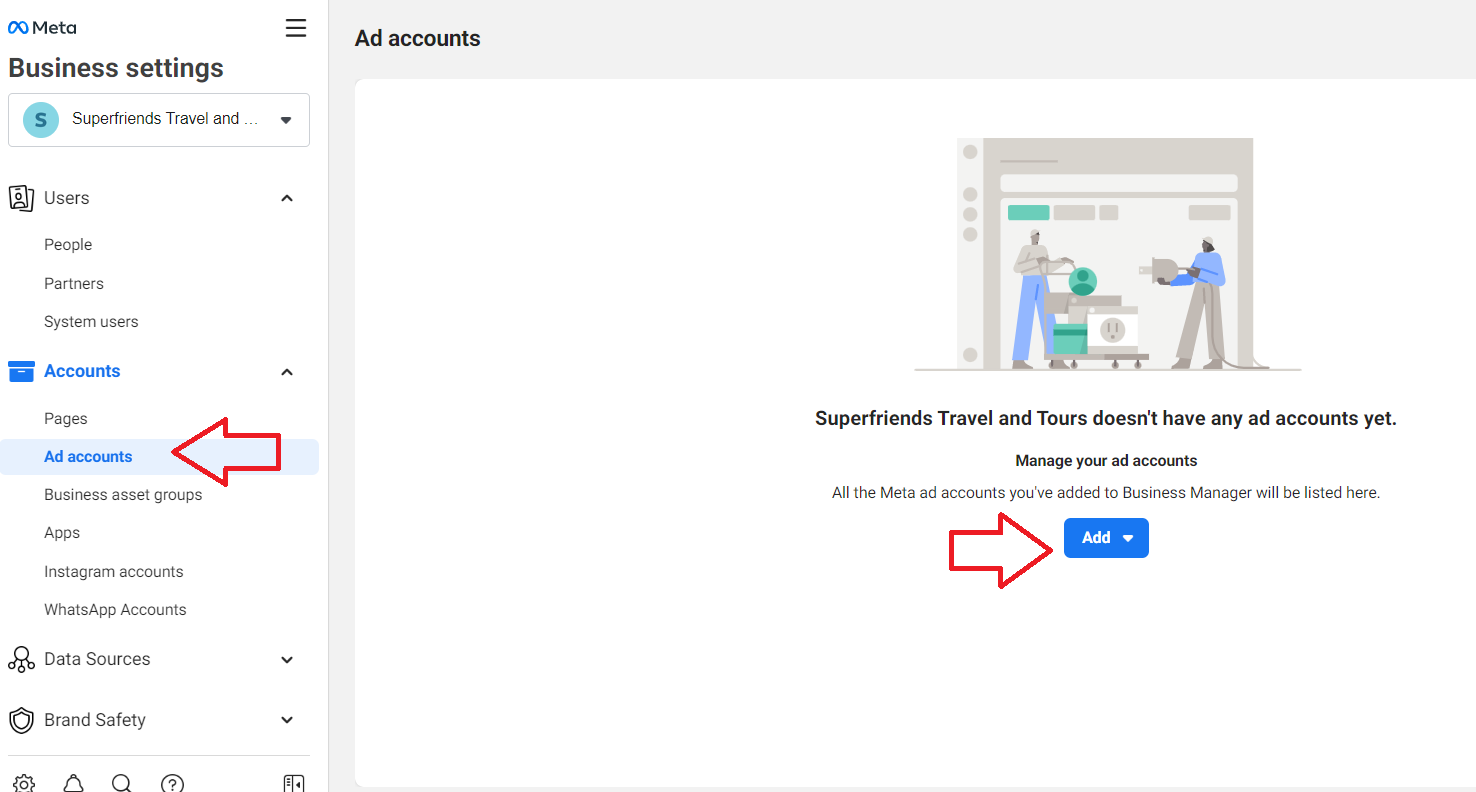The image size is (1476, 792).
Task: Click the Meta logo
Action: click(42, 28)
